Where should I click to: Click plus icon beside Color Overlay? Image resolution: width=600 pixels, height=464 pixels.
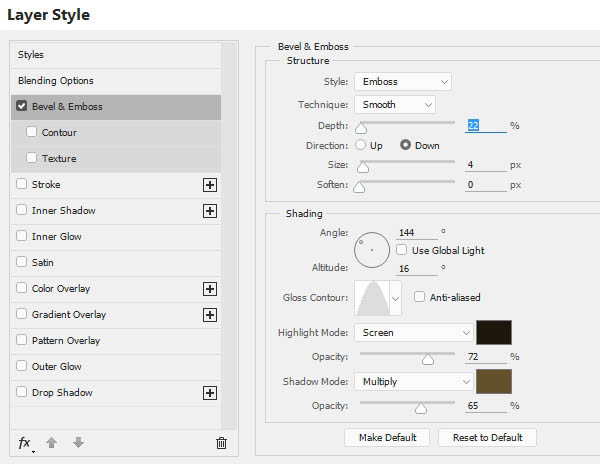[210, 289]
